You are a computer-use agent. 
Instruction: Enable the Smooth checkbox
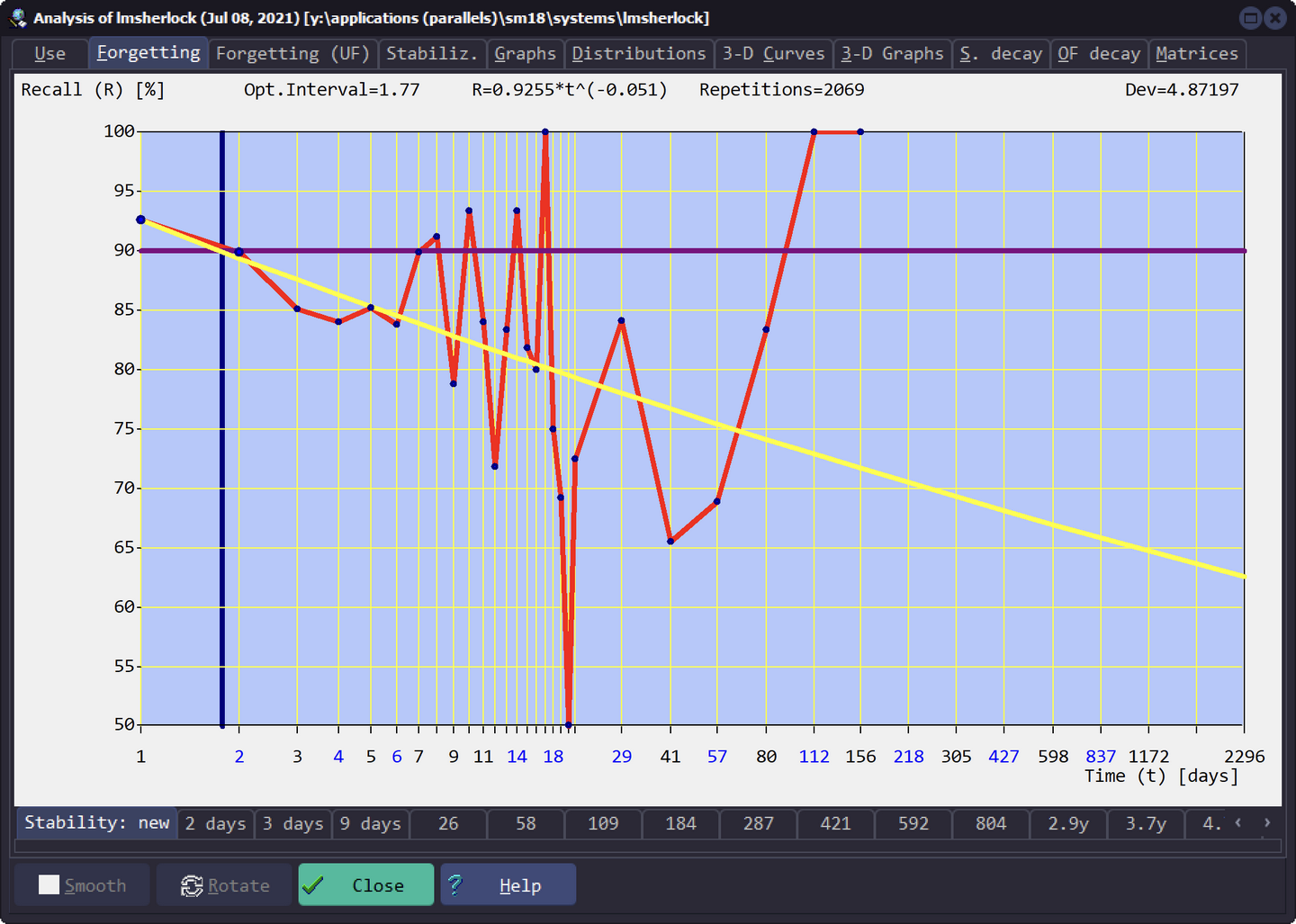point(49,885)
